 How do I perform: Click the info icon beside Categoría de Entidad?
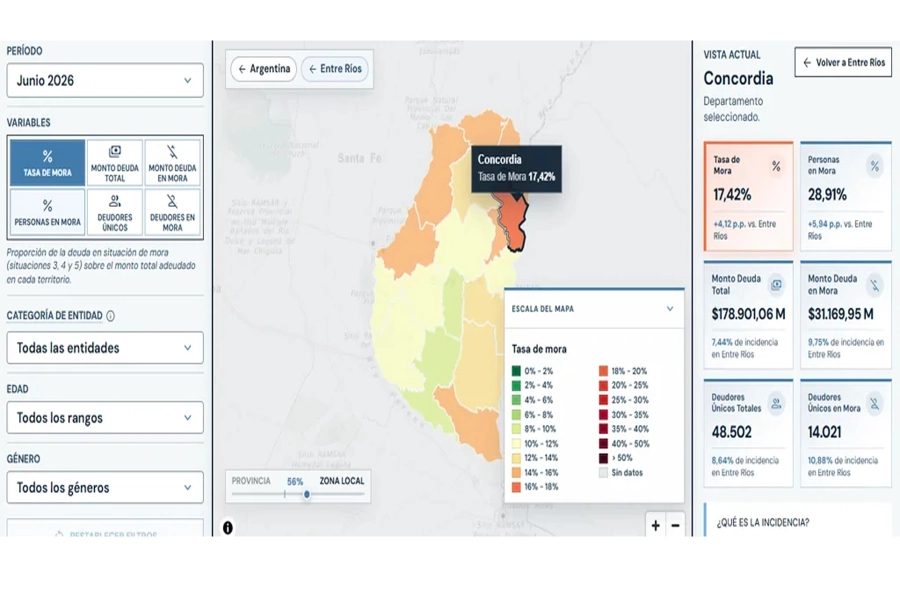[111, 316]
